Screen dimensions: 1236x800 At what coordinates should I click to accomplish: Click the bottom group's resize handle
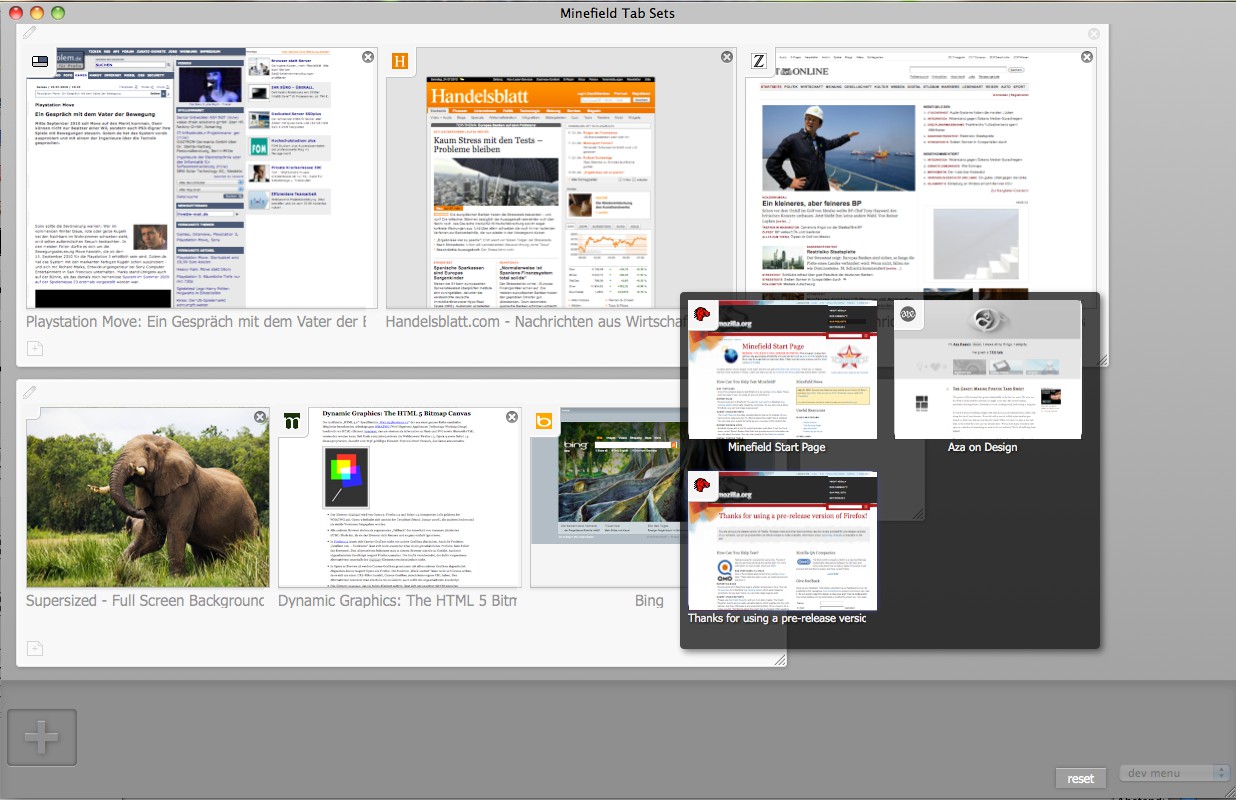click(x=779, y=660)
